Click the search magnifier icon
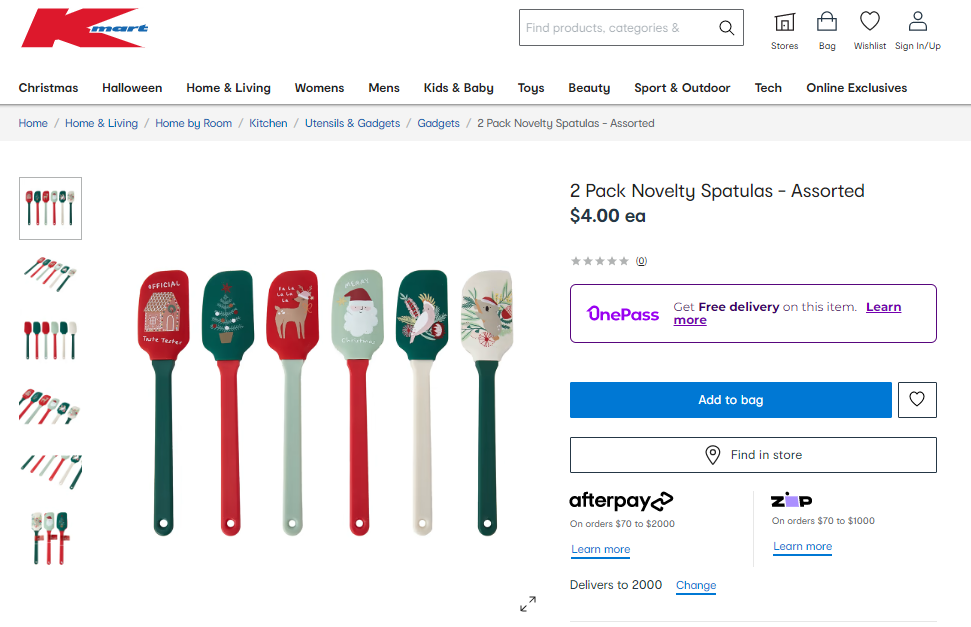The image size is (971, 627). [x=726, y=28]
